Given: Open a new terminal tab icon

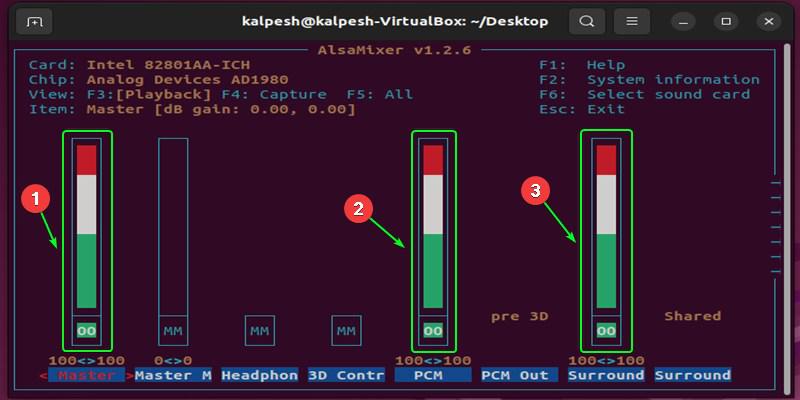Looking at the screenshot, I should coord(34,21).
